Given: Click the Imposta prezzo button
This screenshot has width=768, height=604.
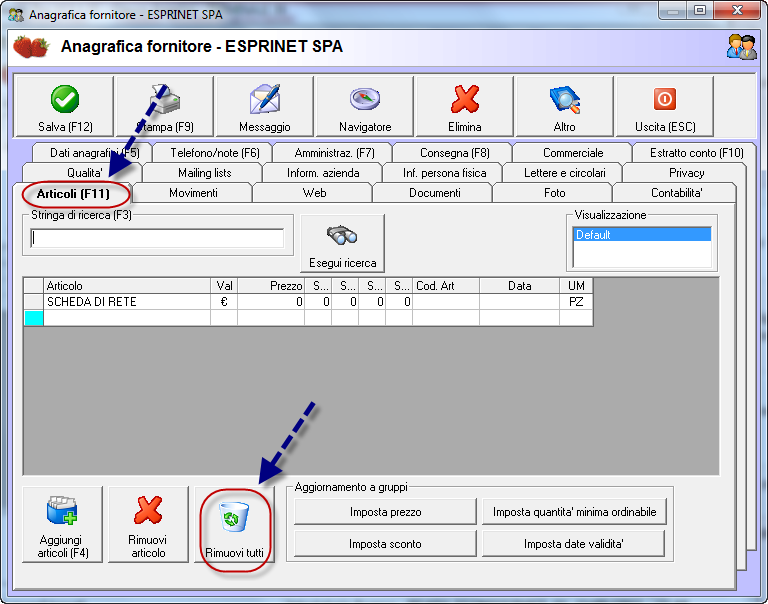Looking at the screenshot, I should [x=385, y=512].
